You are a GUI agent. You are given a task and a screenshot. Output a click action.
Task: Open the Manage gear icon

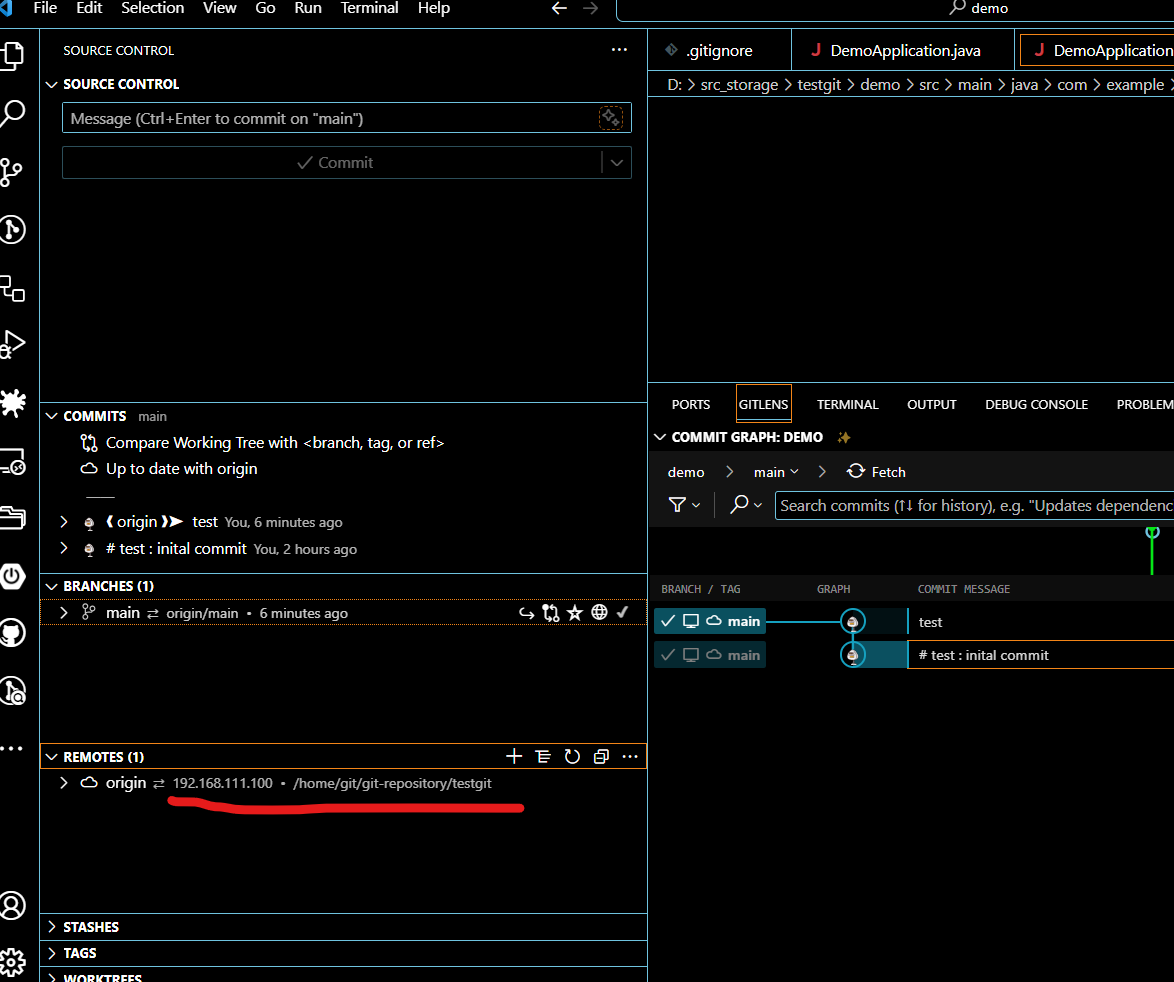point(13,963)
